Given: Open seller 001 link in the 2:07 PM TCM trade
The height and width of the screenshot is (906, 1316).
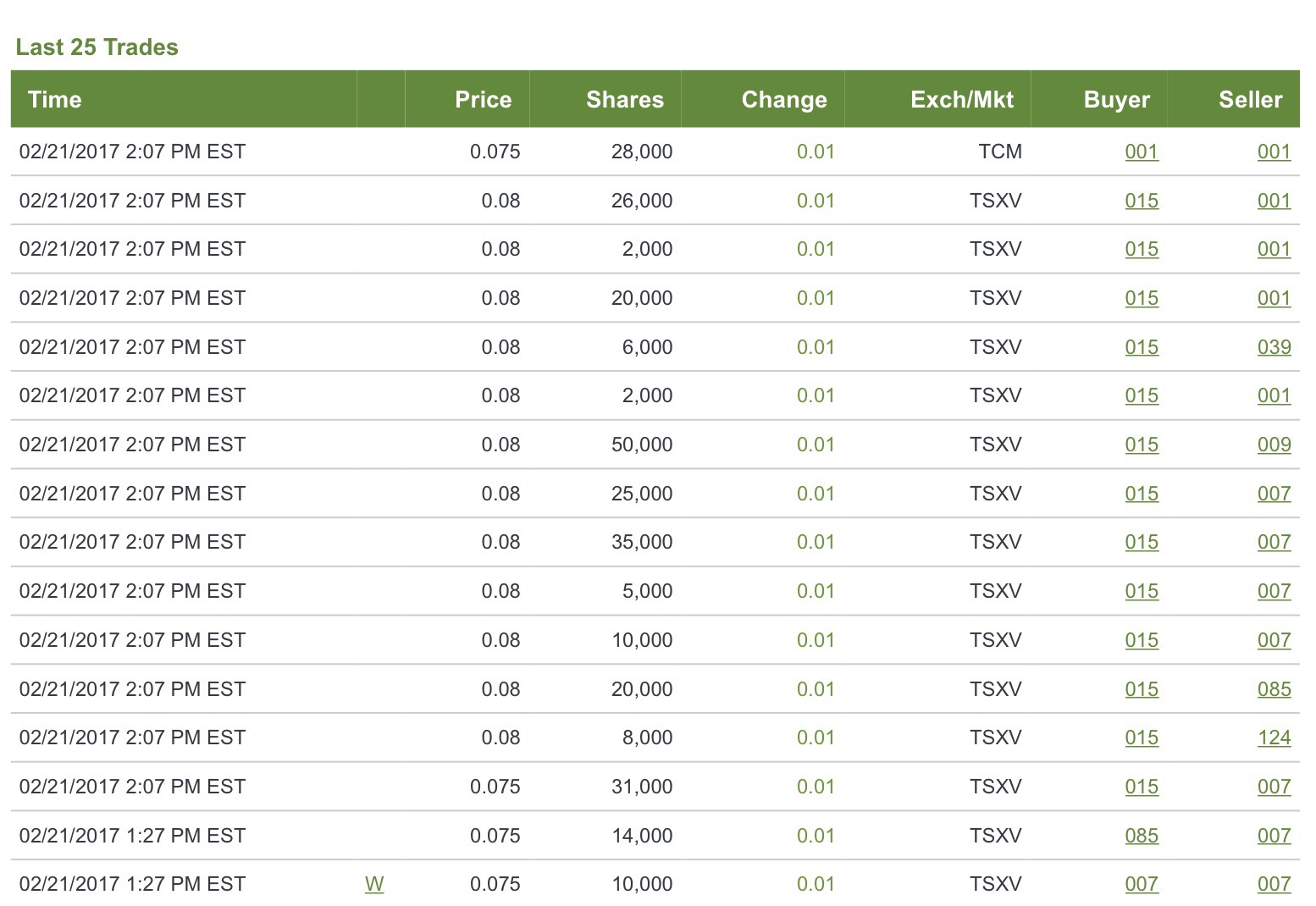Looking at the screenshot, I should tap(1274, 152).
